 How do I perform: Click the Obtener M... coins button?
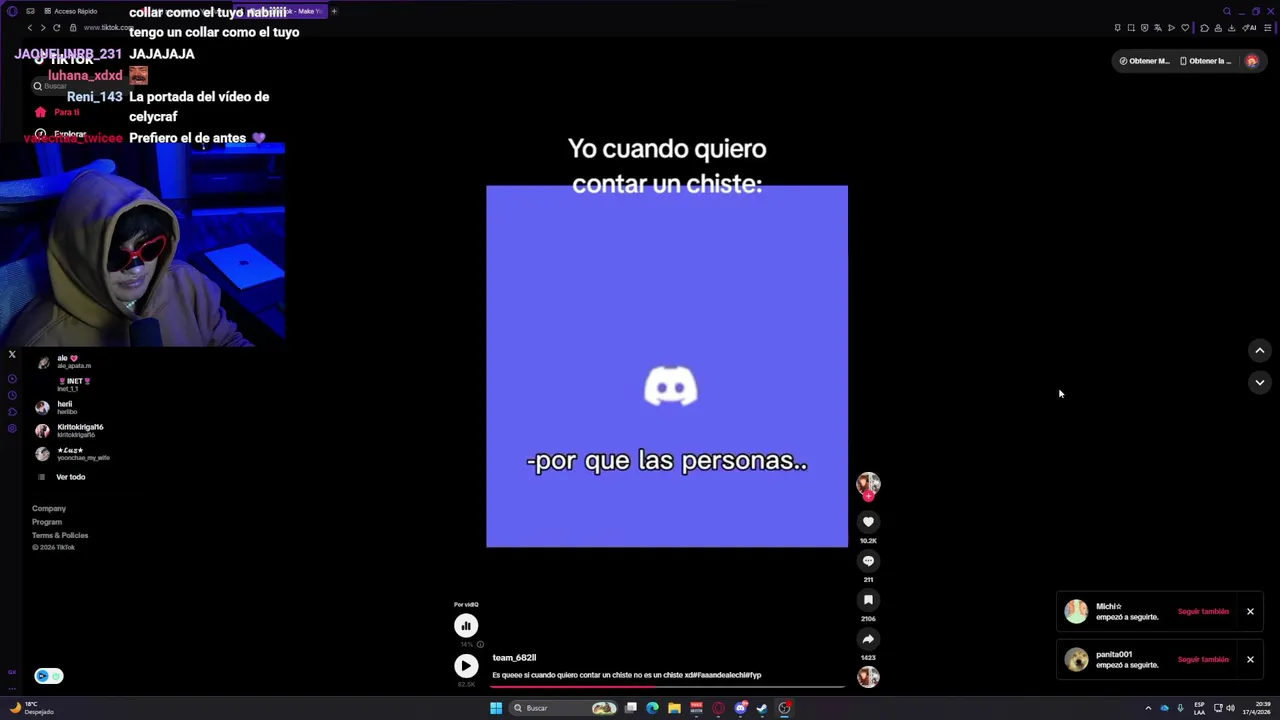click(x=1144, y=61)
